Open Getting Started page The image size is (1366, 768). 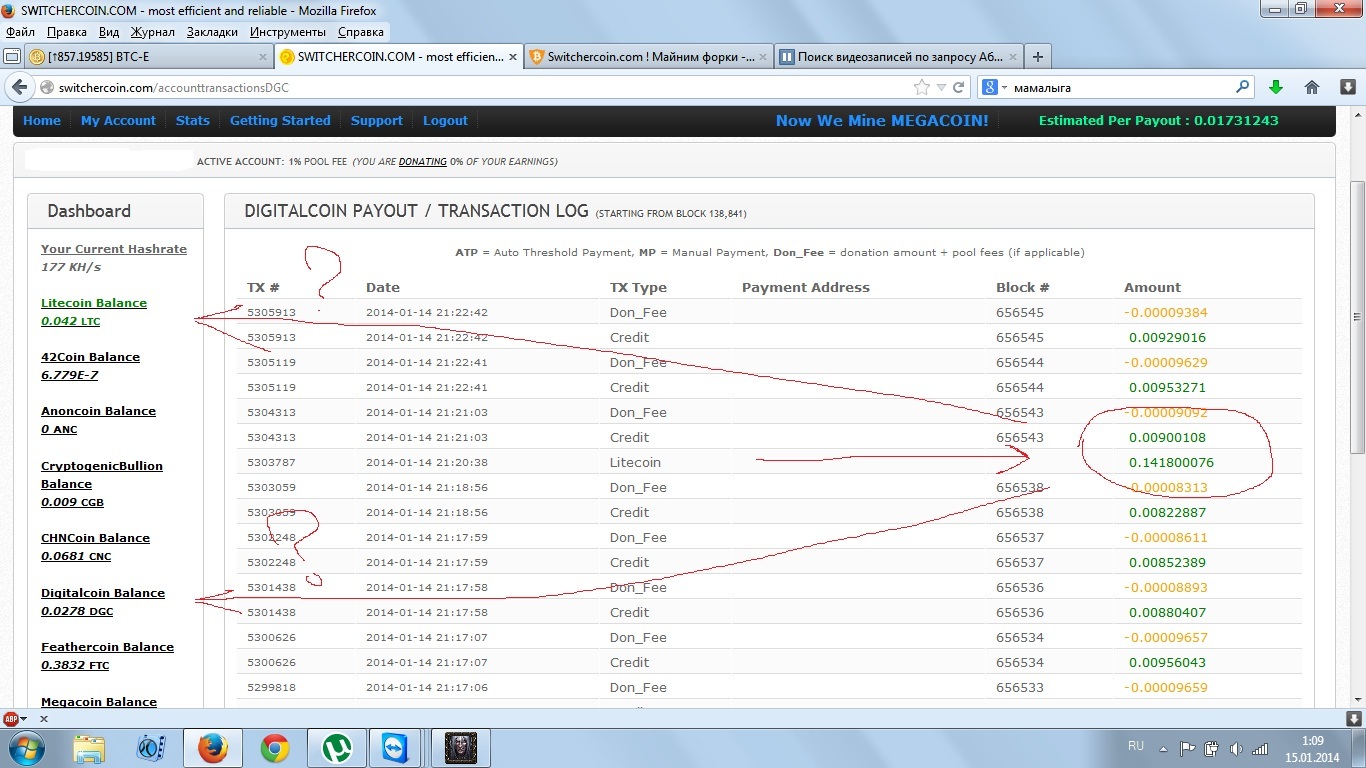[x=280, y=120]
